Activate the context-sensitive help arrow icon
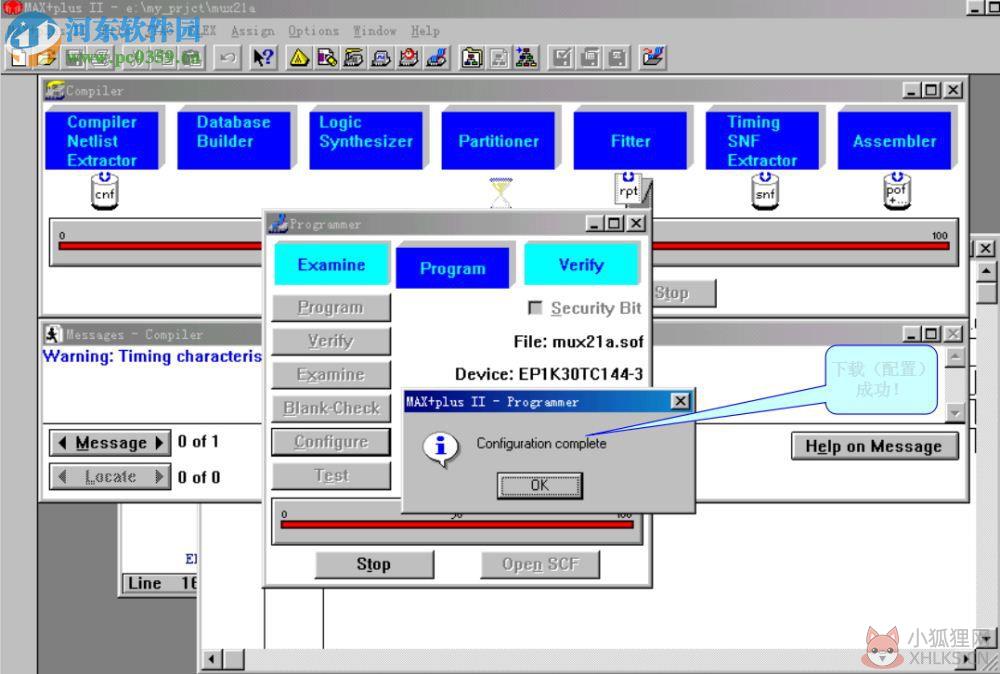The height and width of the screenshot is (674, 1000). 263,58
